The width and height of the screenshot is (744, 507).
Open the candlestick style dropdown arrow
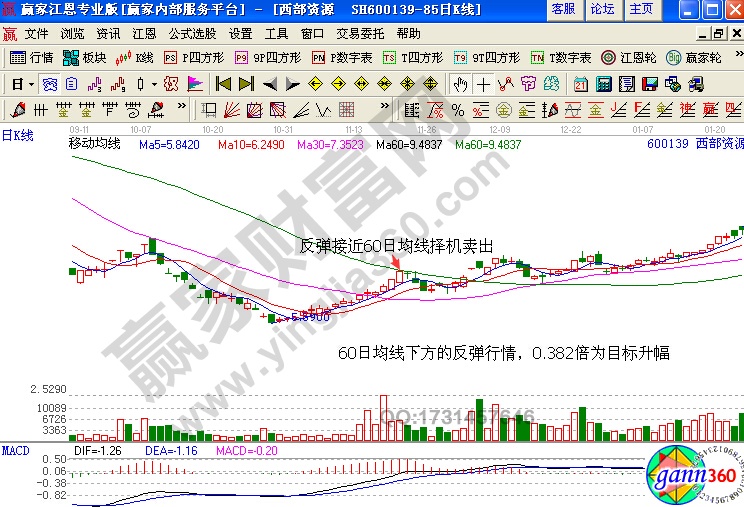coord(152,84)
